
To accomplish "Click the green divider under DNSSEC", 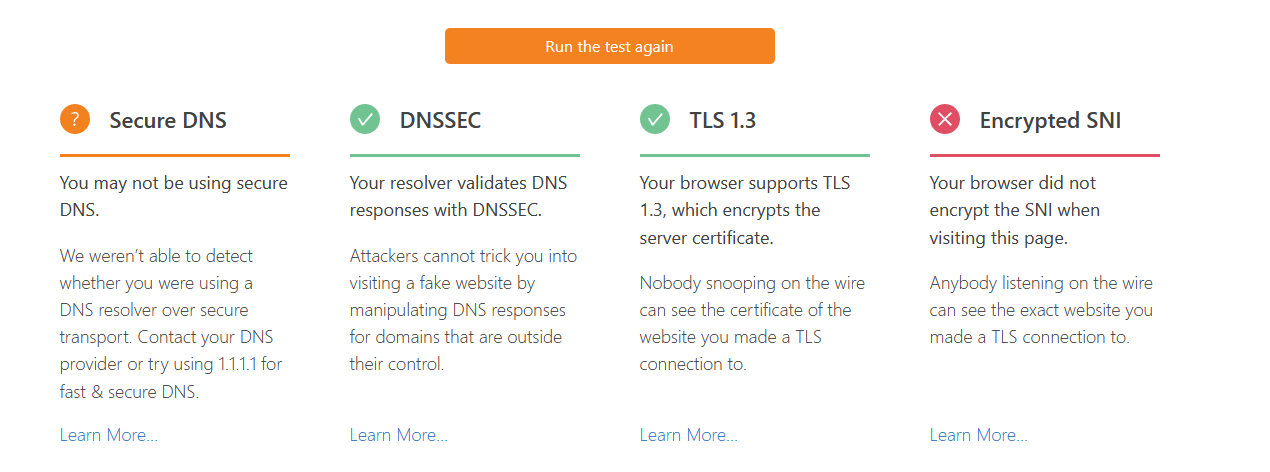I will tap(465, 155).
